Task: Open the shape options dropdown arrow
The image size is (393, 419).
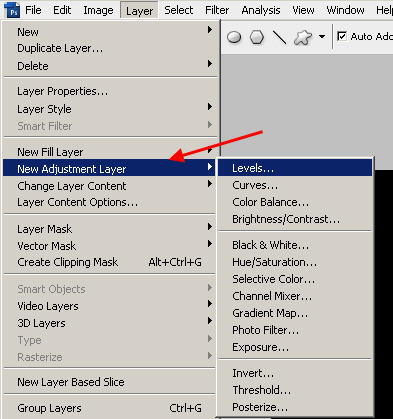Action: [x=322, y=36]
